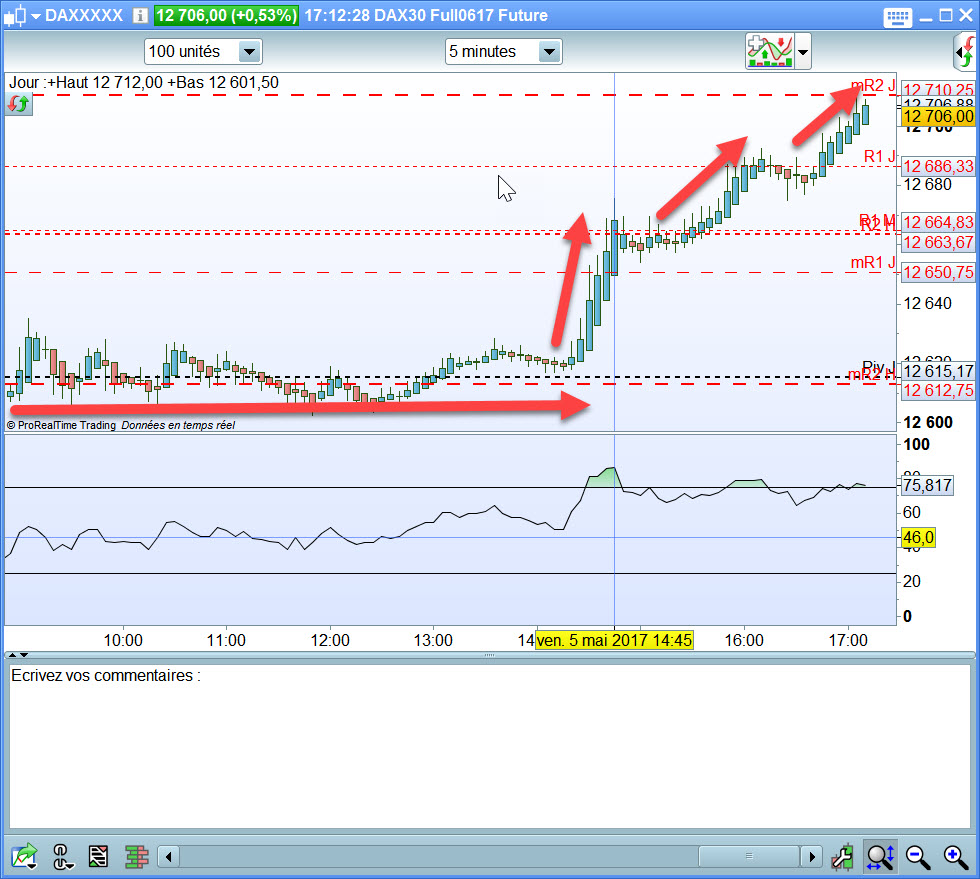
Task: Click 'Jour :+Haut 12 712,00 +Bas 12 601,50' text
Action: (144, 83)
